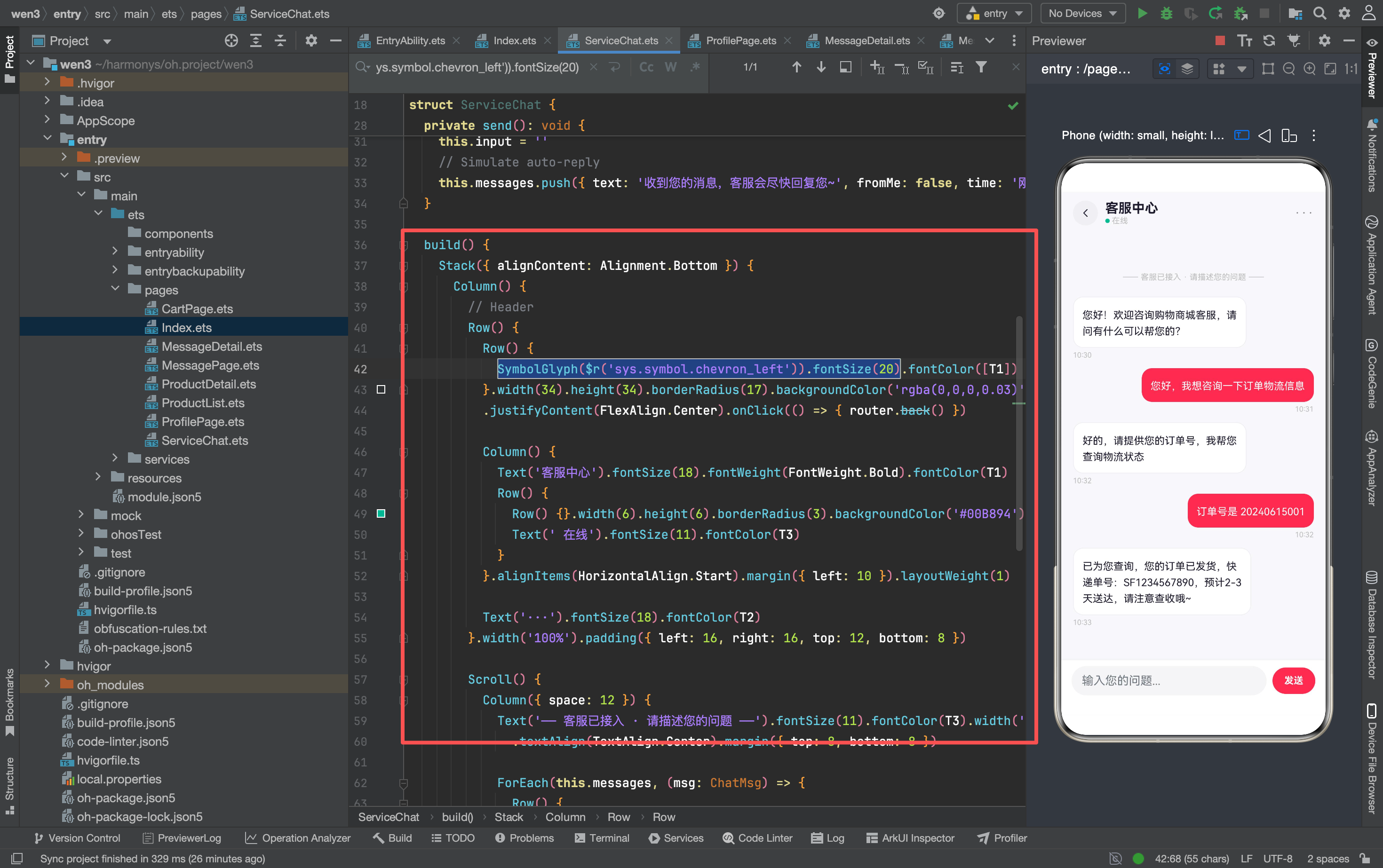Viewport: 1383px width, 868px height.
Task: Toggle the Project tool window stripe button
Action: coord(10,59)
